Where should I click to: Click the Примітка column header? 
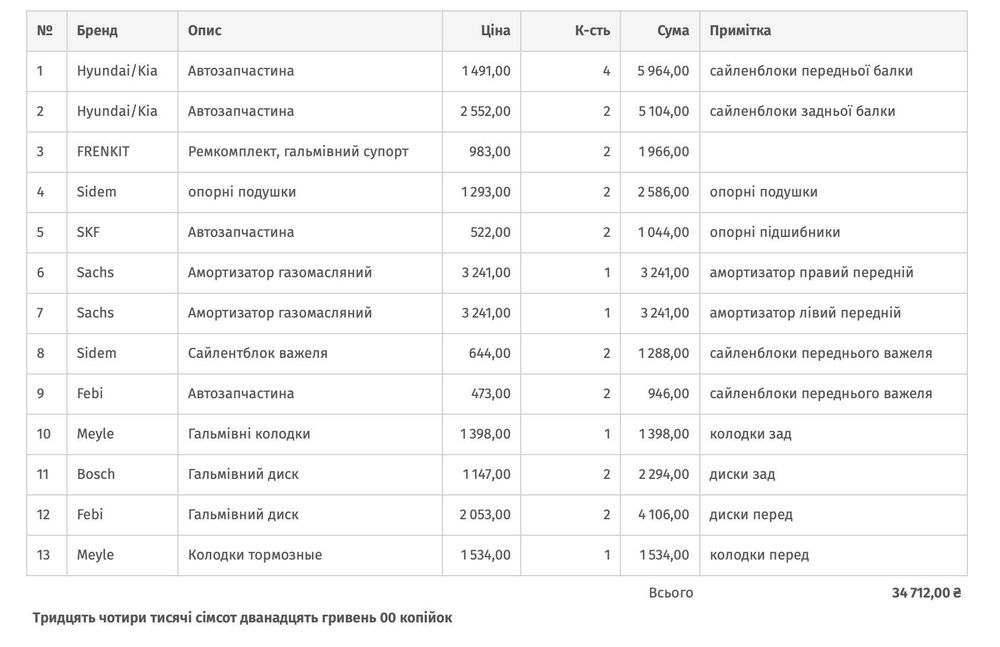tap(740, 31)
